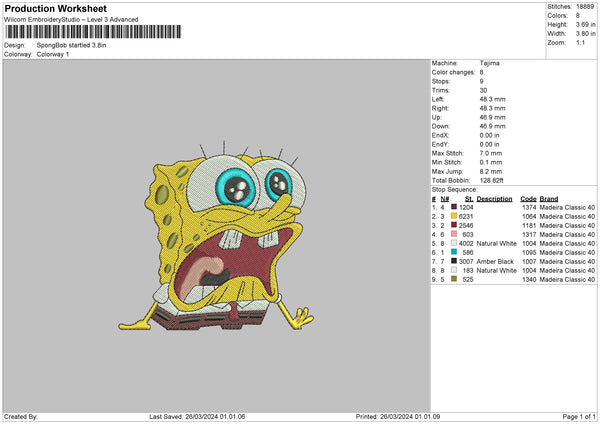Click the olive swatch for code 1340
Screen dimensions: 600x424
tap(455, 279)
